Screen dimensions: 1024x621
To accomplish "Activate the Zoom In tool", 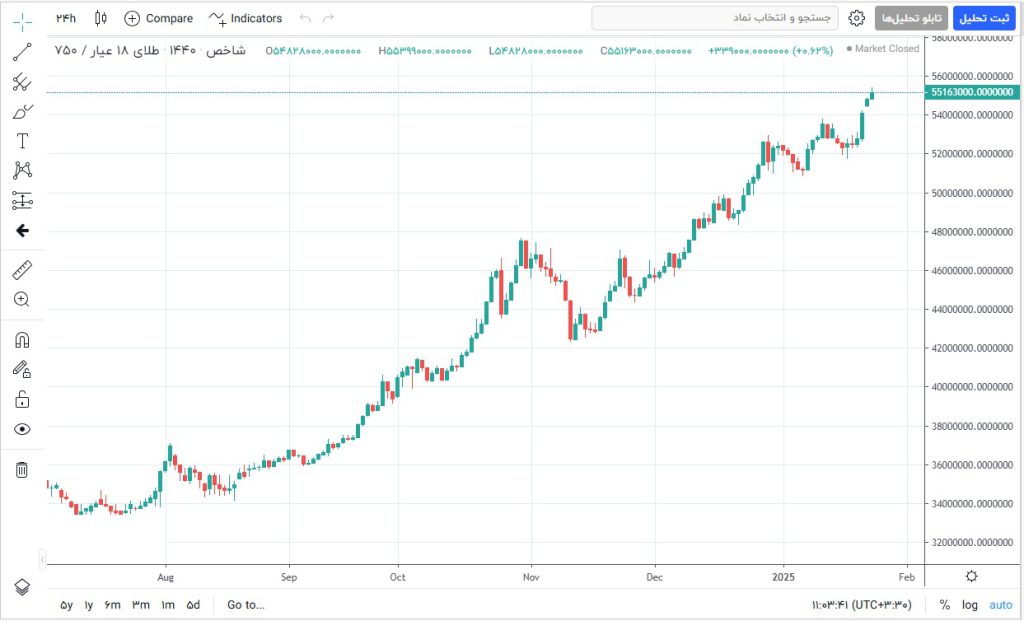I will (x=22, y=299).
